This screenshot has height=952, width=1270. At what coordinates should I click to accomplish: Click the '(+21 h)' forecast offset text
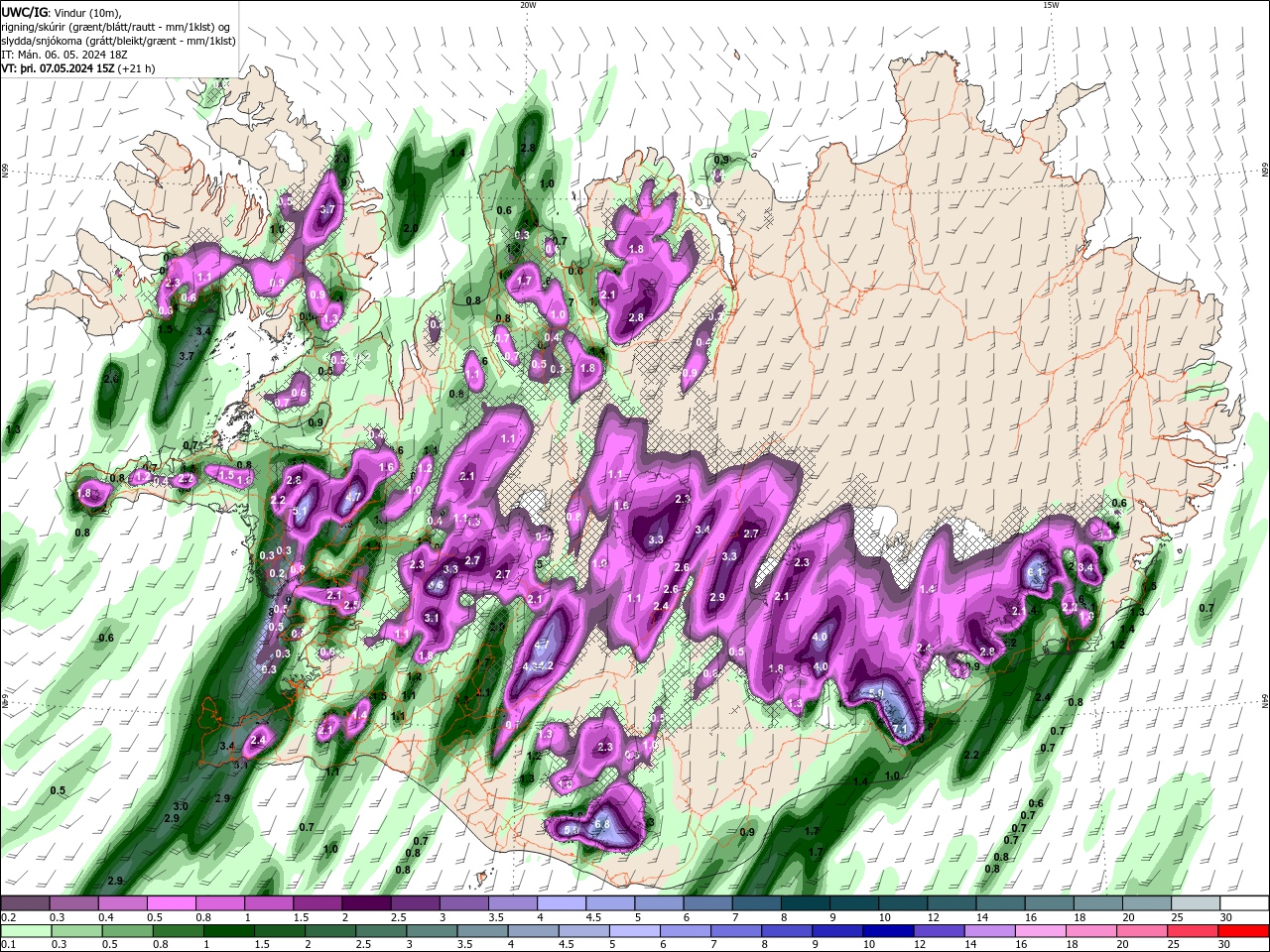[x=137, y=68]
